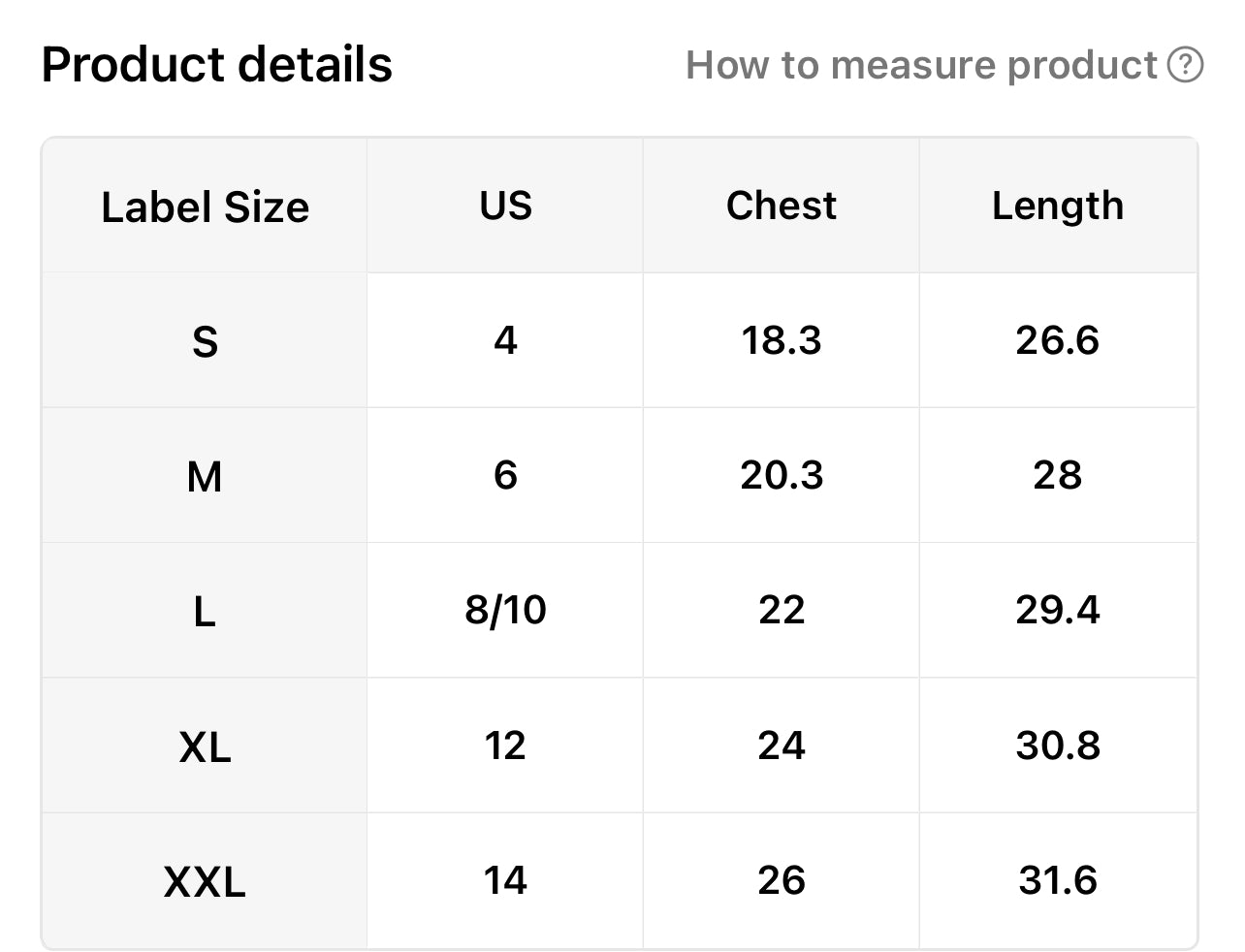This screenshot has width=1245, height=952.
Task: Click the 8/10 US size cell
Action: (505, 610)
